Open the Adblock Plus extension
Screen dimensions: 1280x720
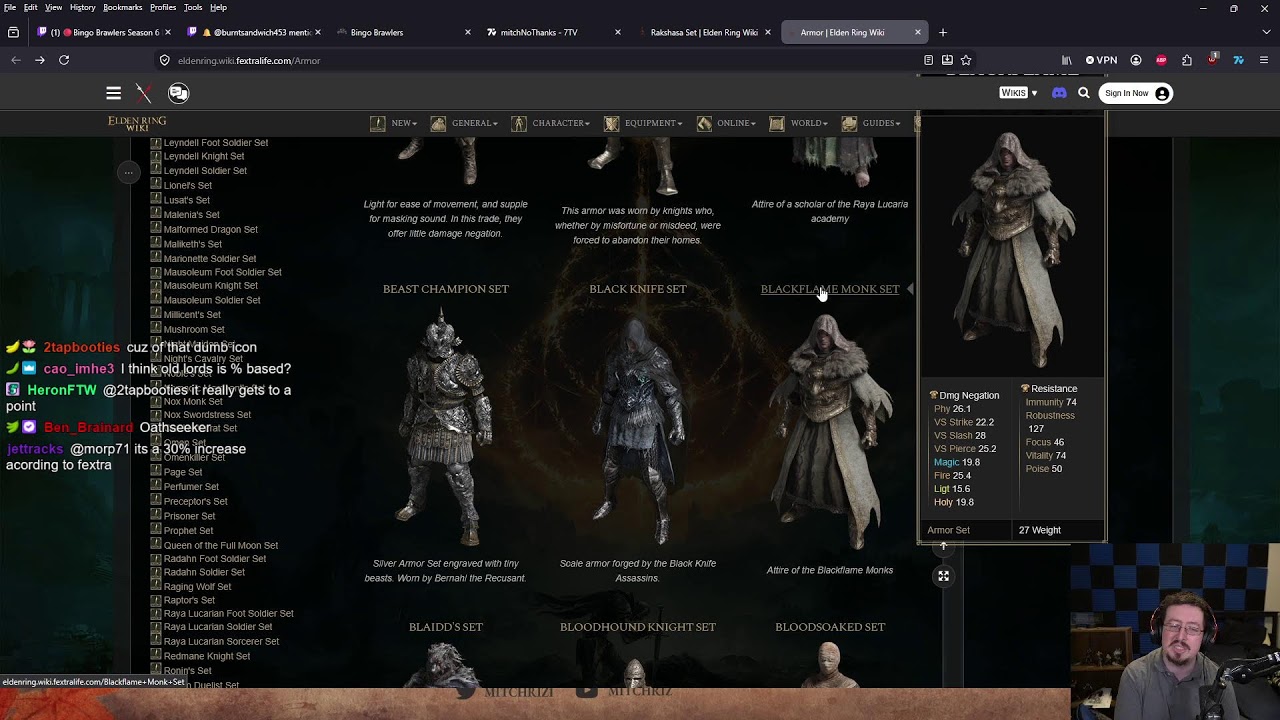[1161, 60]
